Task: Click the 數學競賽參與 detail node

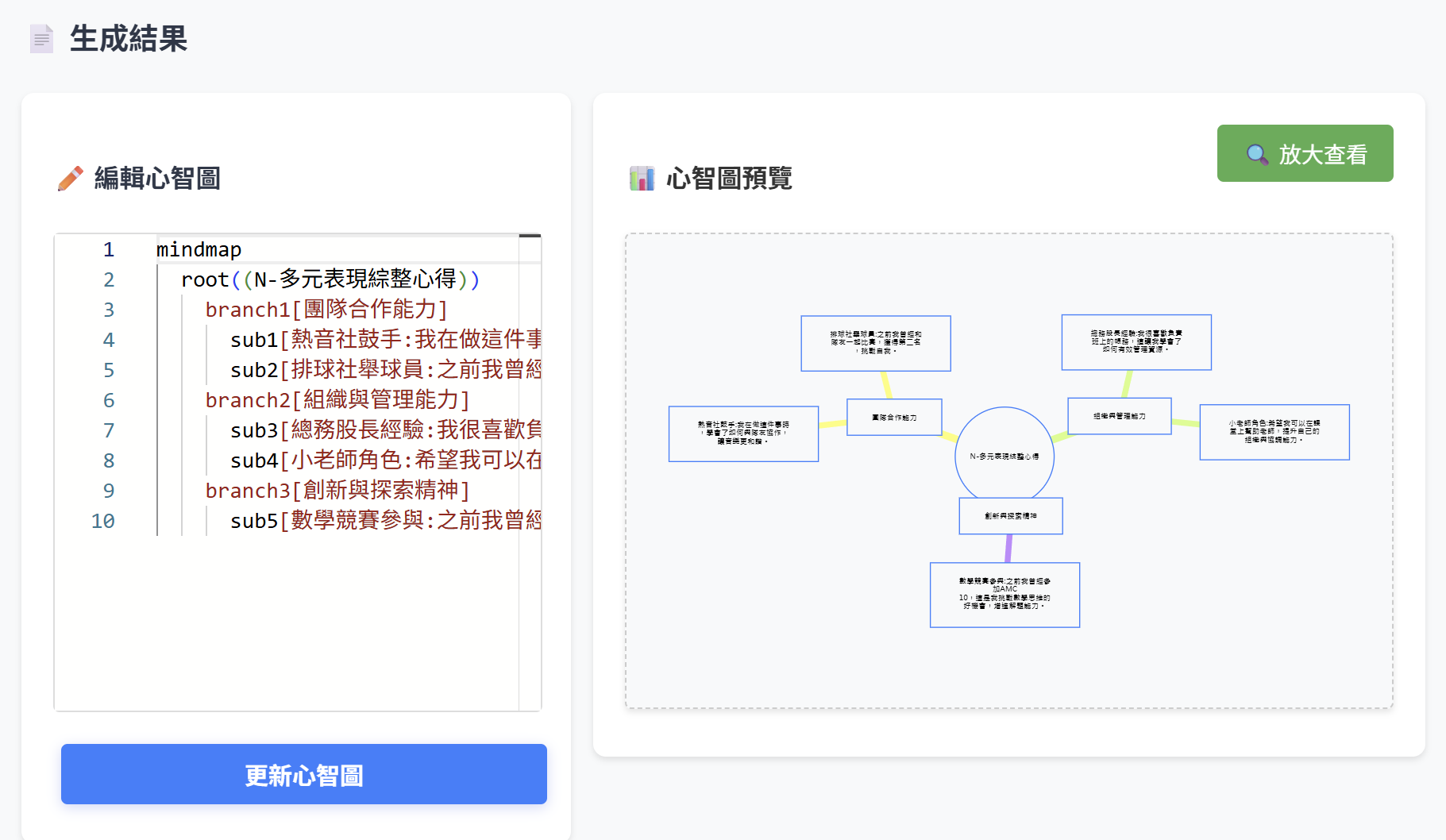Action: pyautogui.click(x=1004, y=595)
